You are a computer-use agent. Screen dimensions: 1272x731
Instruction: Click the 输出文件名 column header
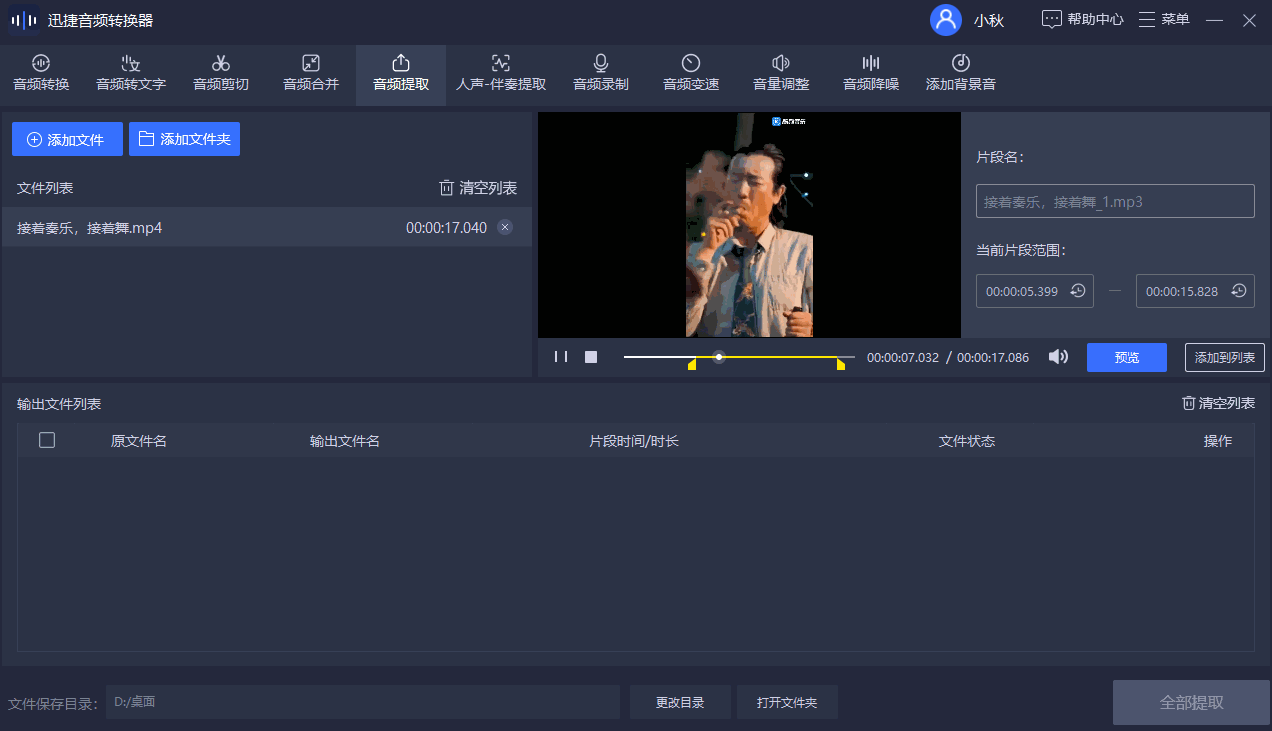pyautogui.click(x=345, y=441)
